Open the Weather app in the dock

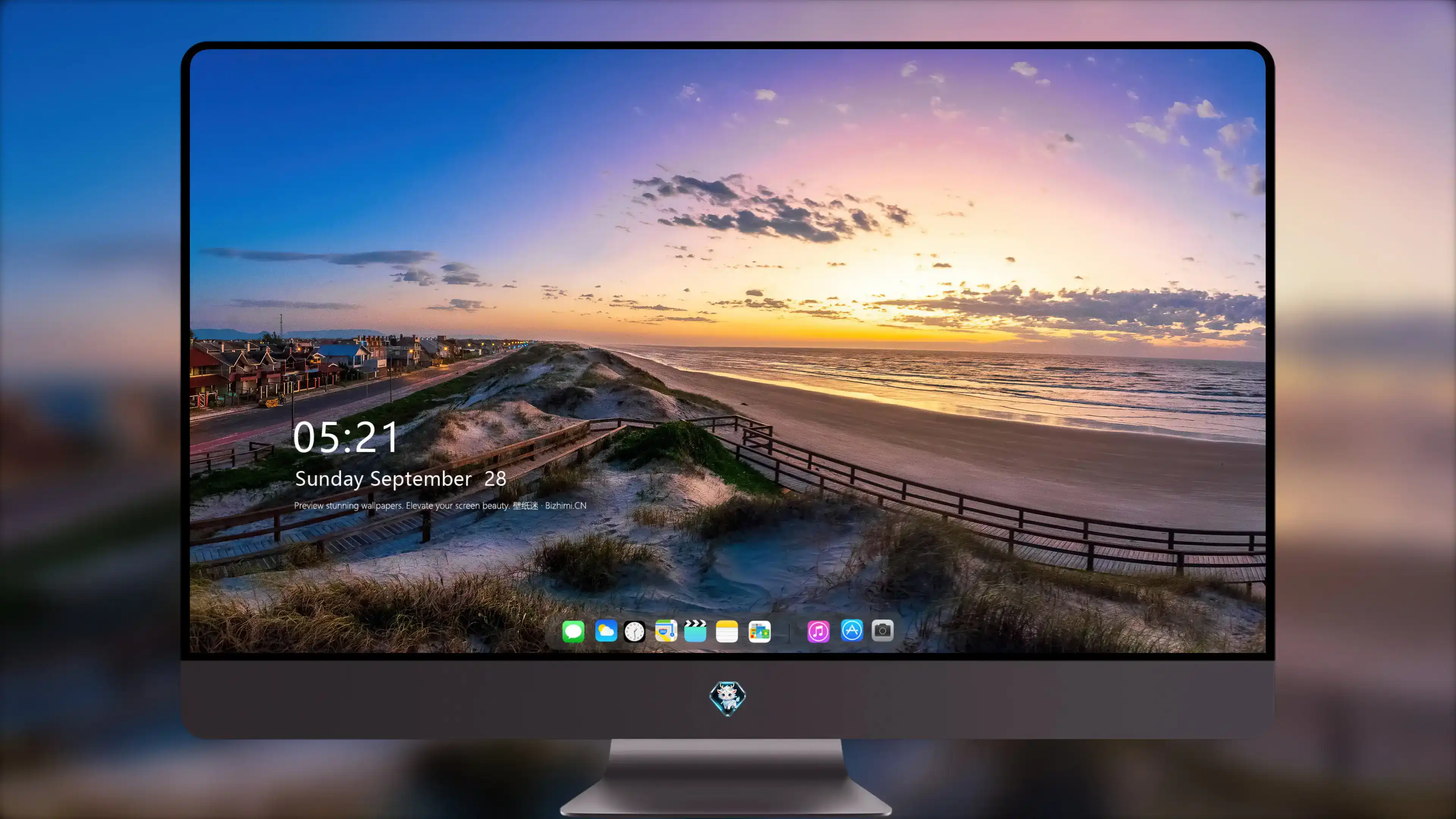pyautogui.click(x=606, y=631)
